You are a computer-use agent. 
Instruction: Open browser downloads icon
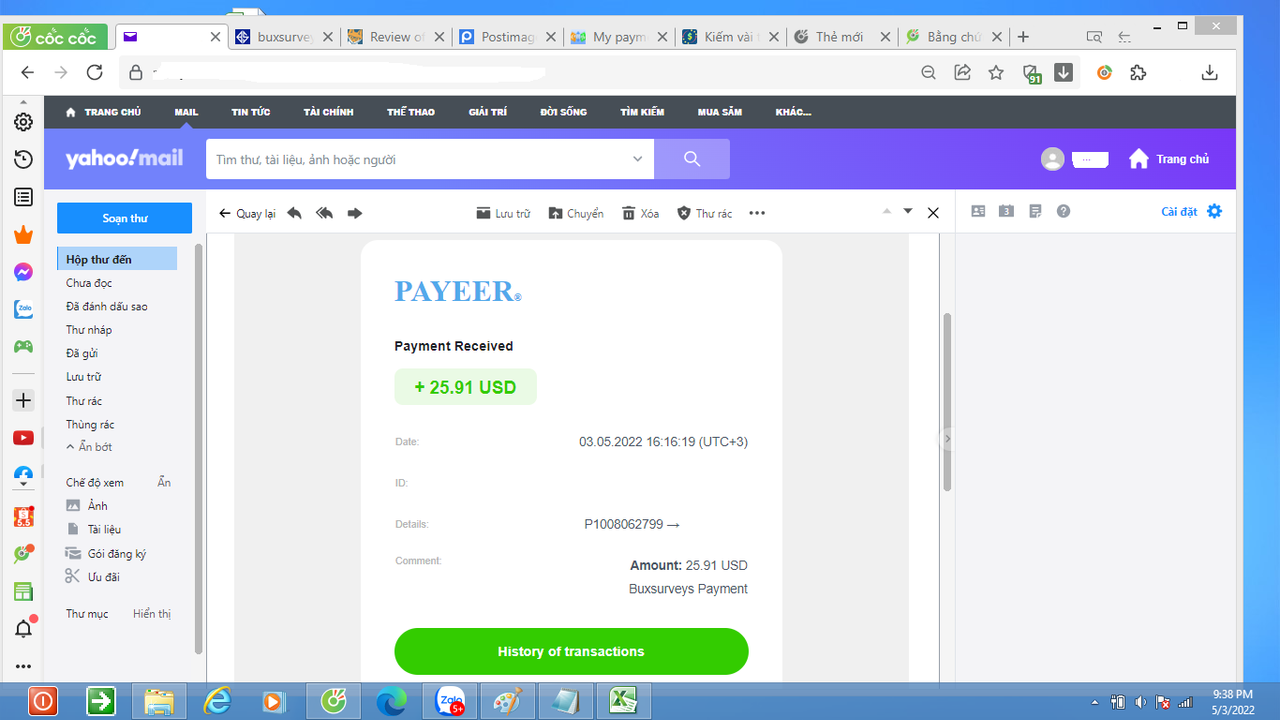(1209, 72)
